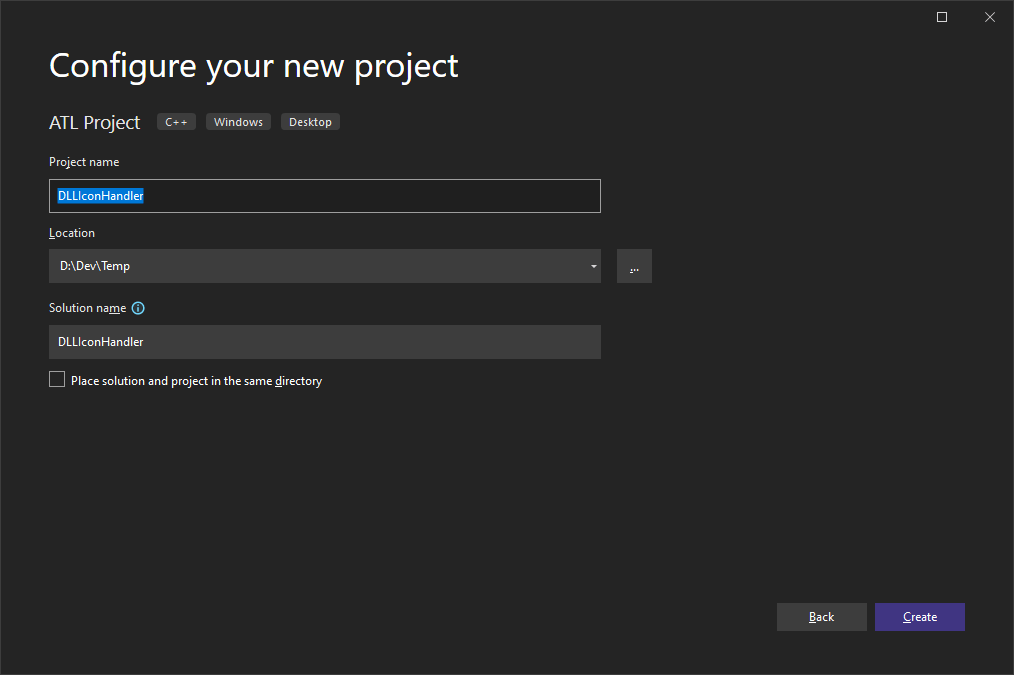Click the 'Place solution and project' checkbox label
This screenshot has height=675, width=1014.
tap(196, 381)
